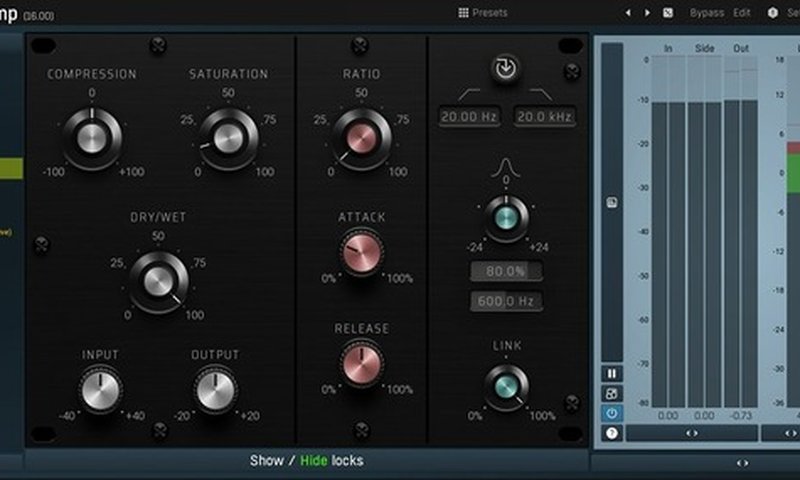The width and height of the screenshot is (800, 480).
Task: Pause the level meters
Action: [611, 373]
